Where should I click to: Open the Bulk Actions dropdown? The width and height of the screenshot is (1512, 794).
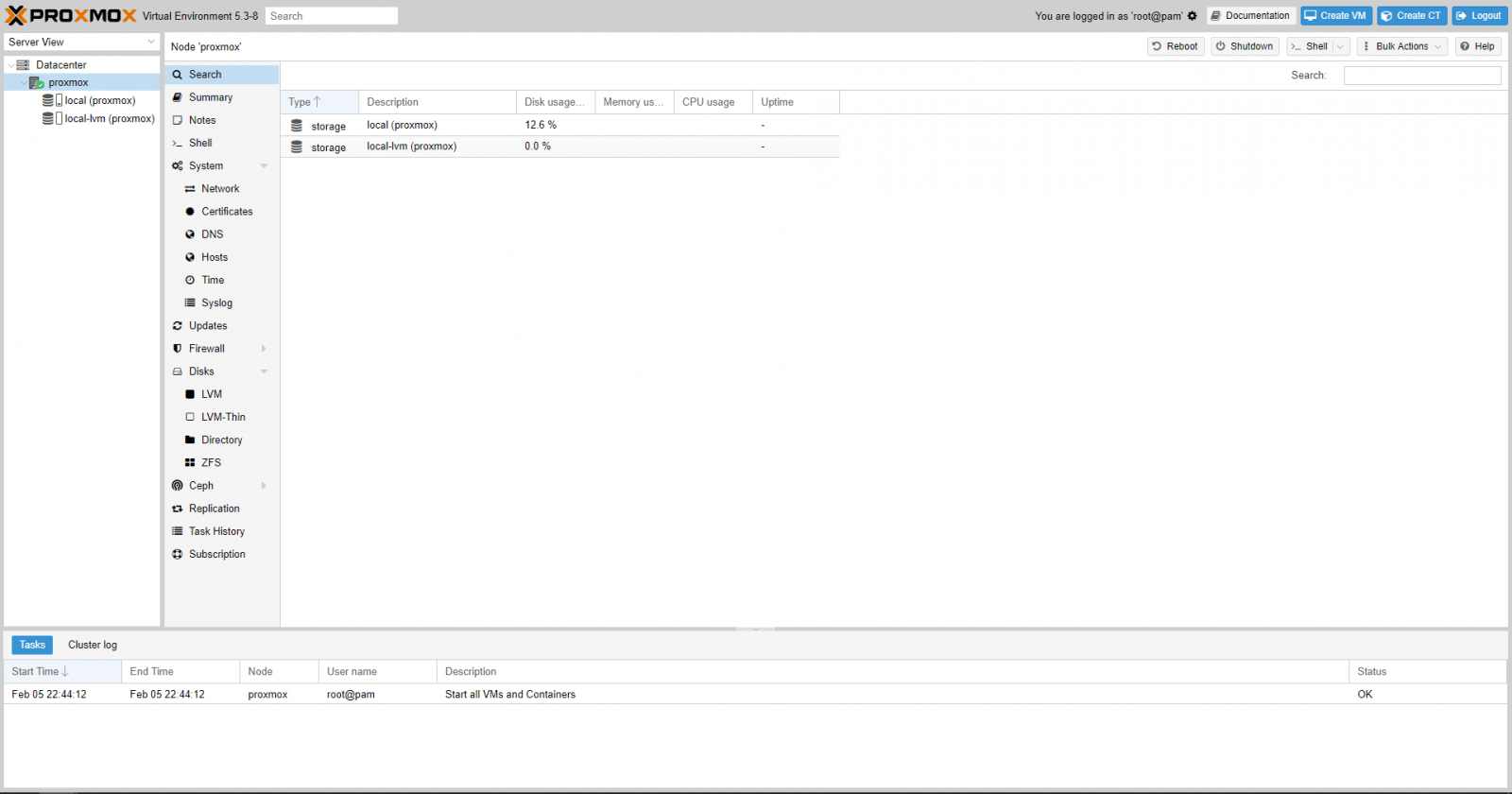click(x=1402, y=46)
